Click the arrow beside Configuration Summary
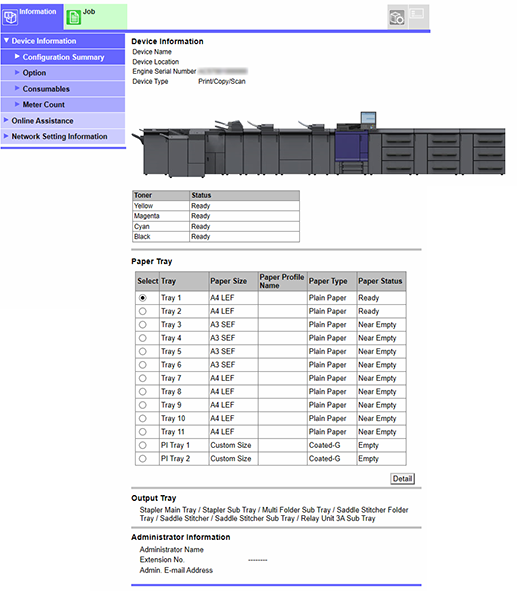517x594 pixels. click(x=17, y=56)
